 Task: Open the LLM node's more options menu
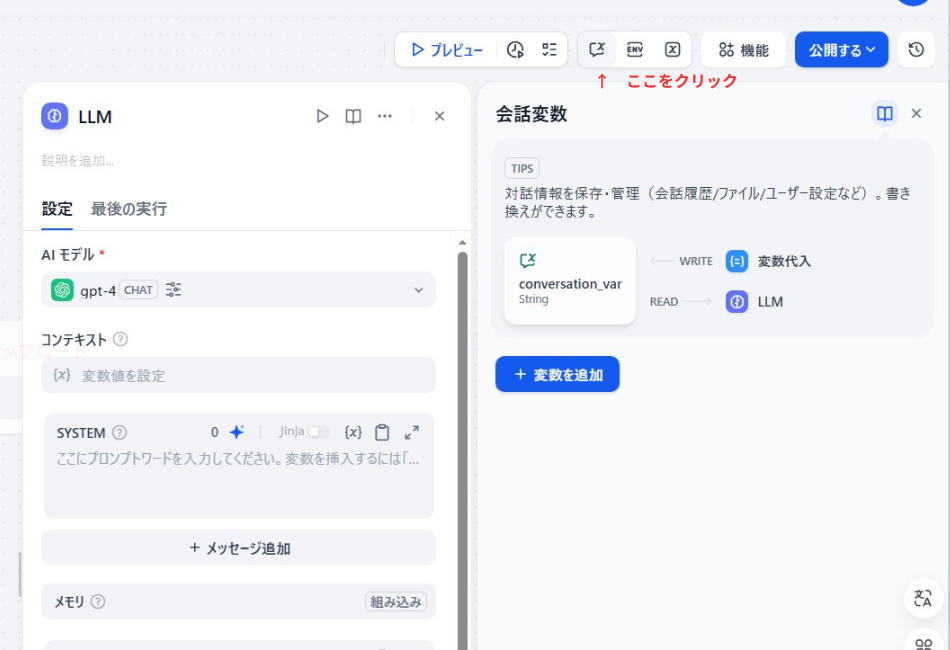(385, 116)
